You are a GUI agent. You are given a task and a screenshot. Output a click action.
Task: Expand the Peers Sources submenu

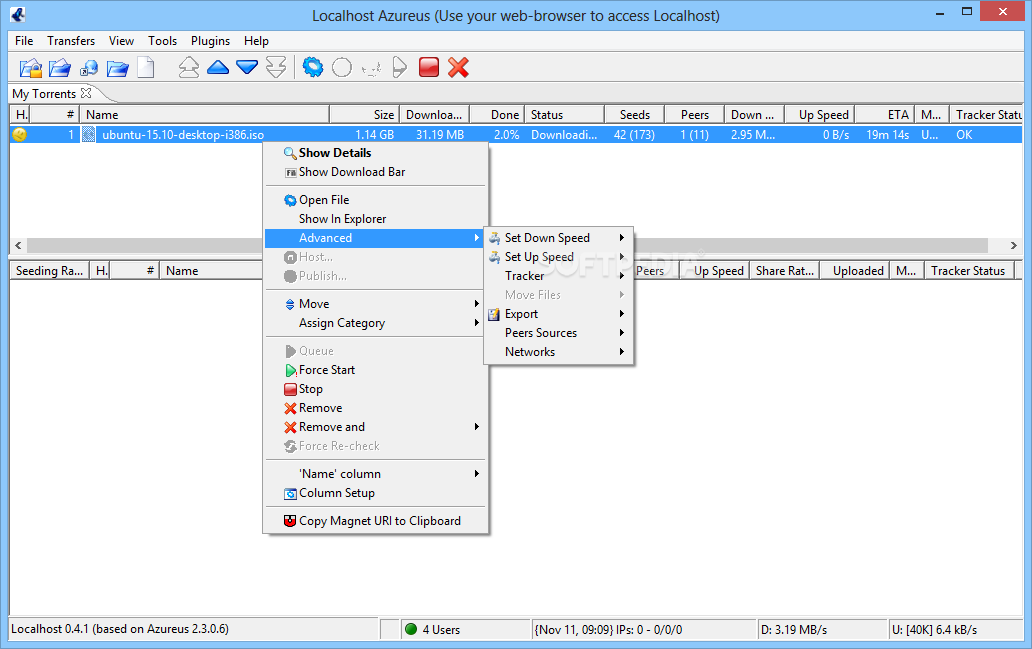pyautogui.click(x=558, y=333)
